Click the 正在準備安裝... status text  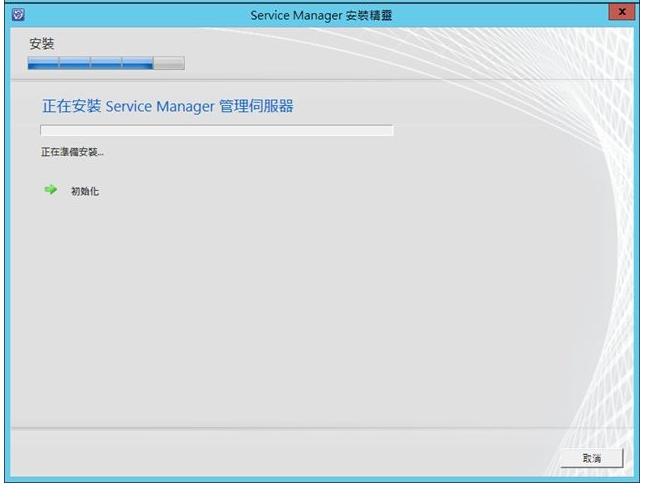[x=72, y=152]
